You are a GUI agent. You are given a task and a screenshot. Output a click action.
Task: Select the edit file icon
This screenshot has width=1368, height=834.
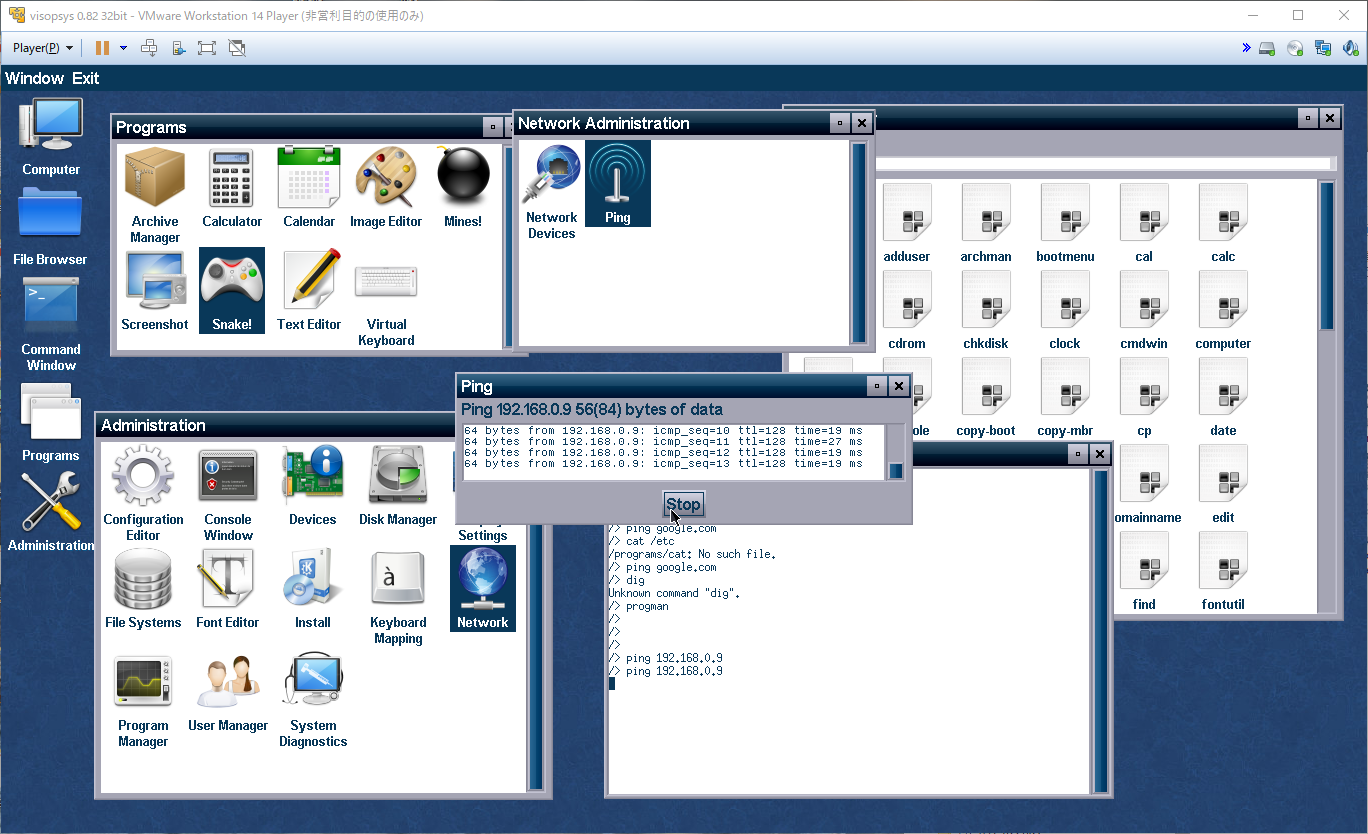[x=1223, y=484]
